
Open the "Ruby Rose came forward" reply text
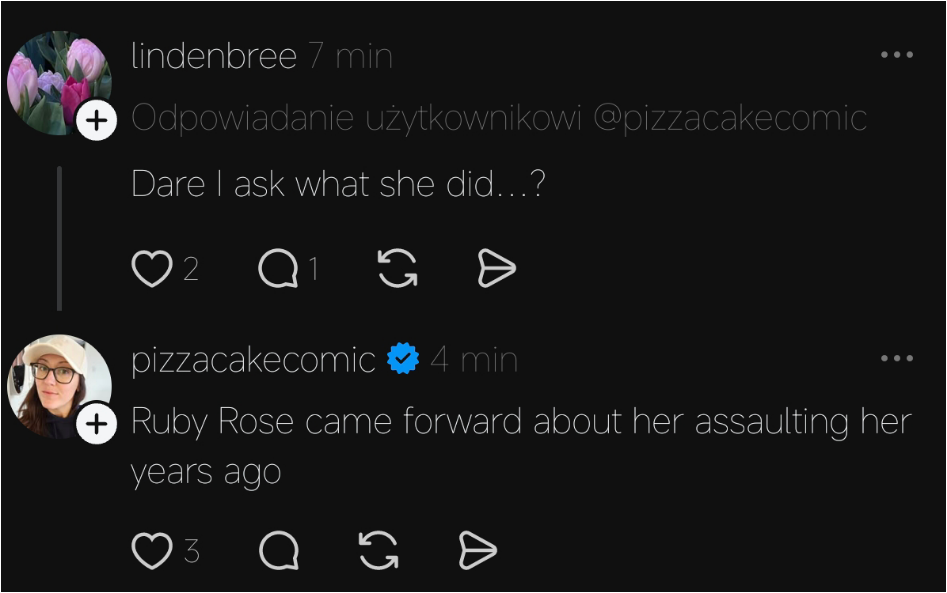point(521,446)
